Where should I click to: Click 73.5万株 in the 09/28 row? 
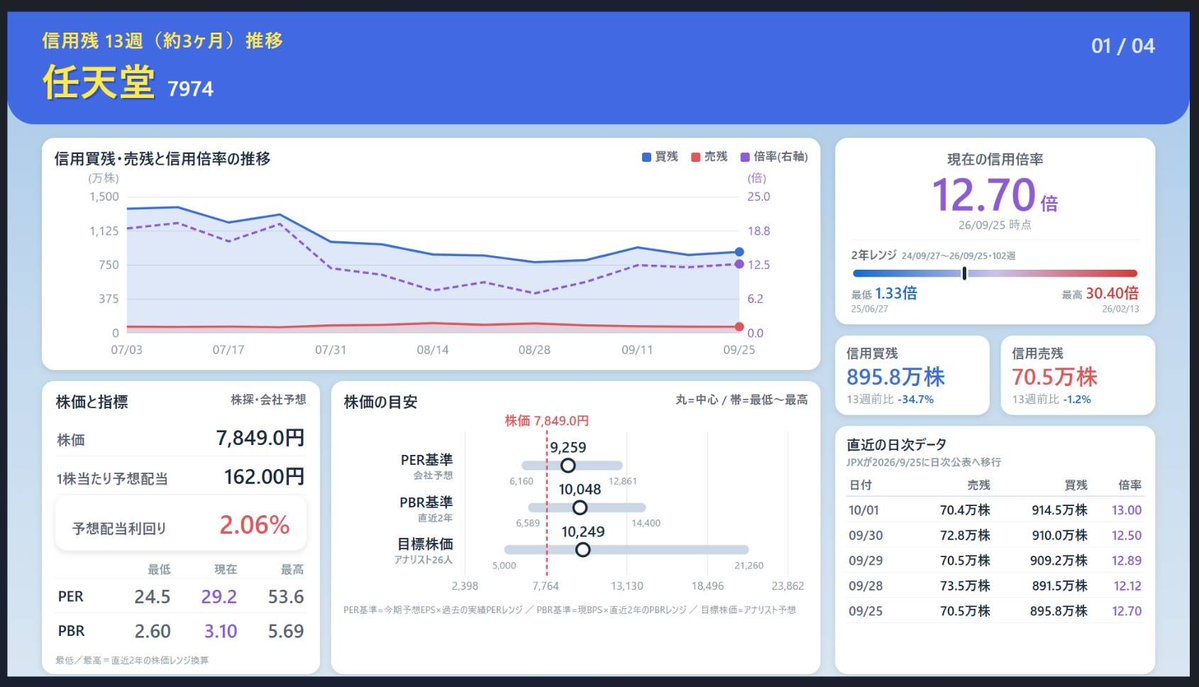(965, 586)
